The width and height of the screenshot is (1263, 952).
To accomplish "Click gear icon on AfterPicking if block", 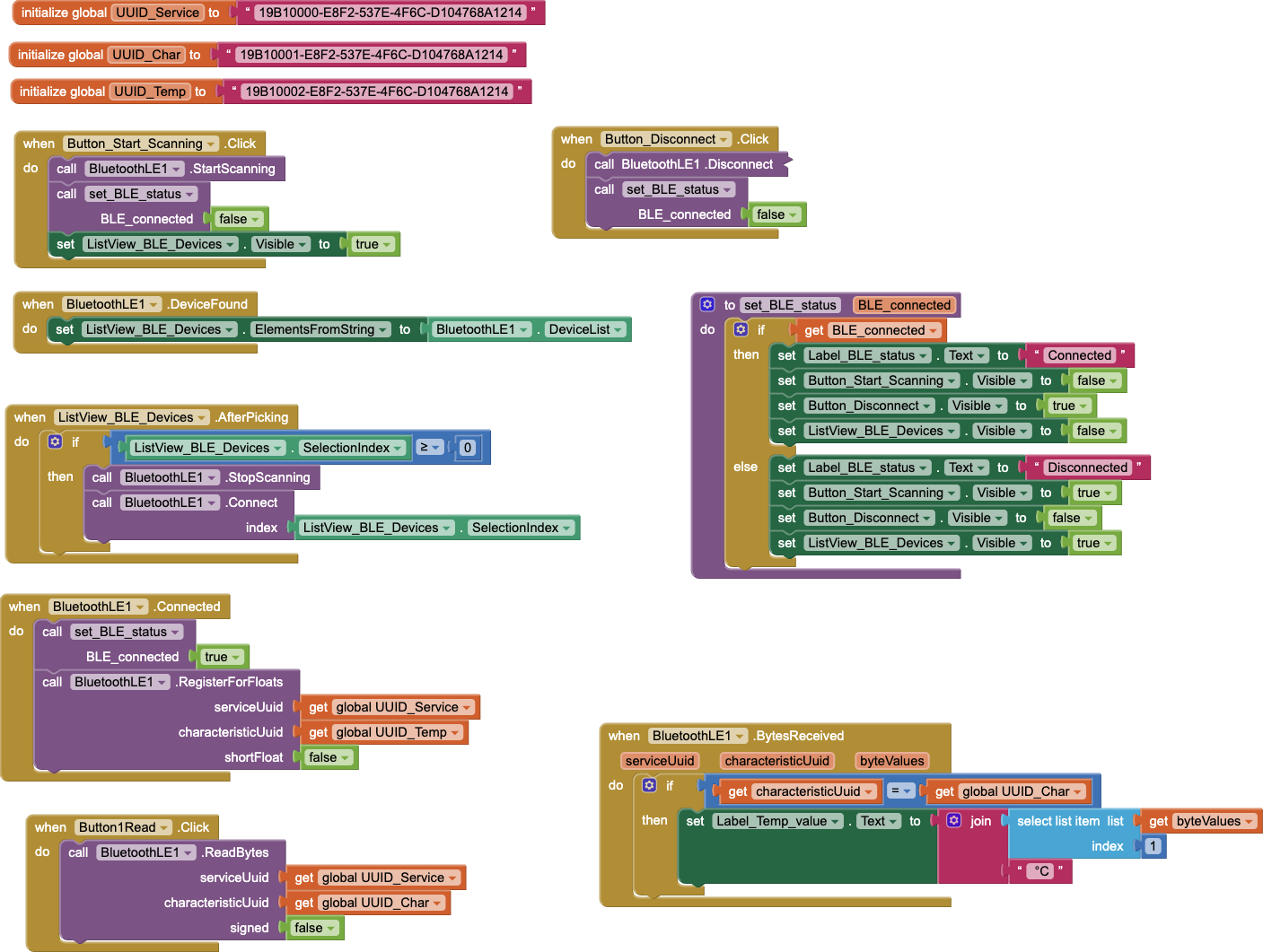I will pyautogui.click(x=55, y=441).
